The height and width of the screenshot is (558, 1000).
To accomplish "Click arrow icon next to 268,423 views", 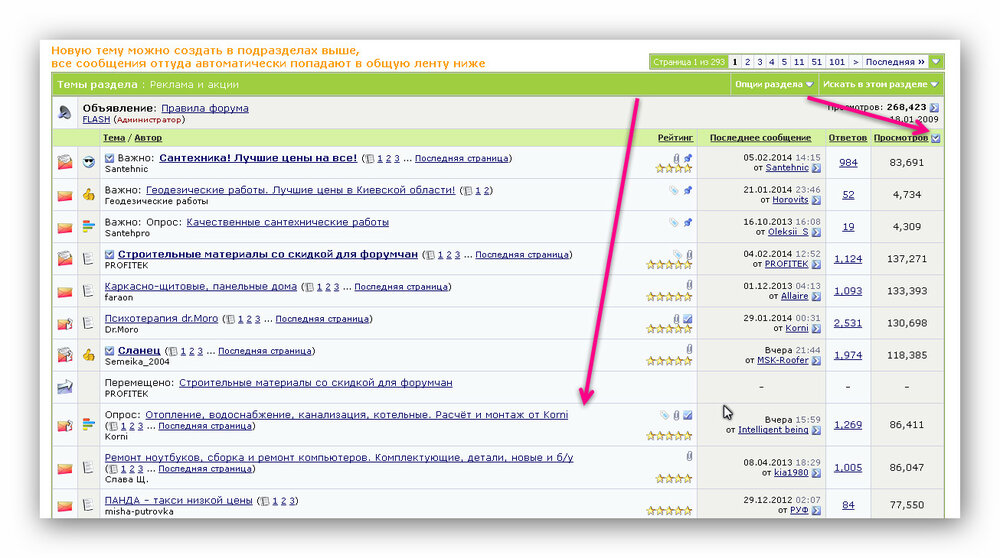I will [x=934, y=107].
